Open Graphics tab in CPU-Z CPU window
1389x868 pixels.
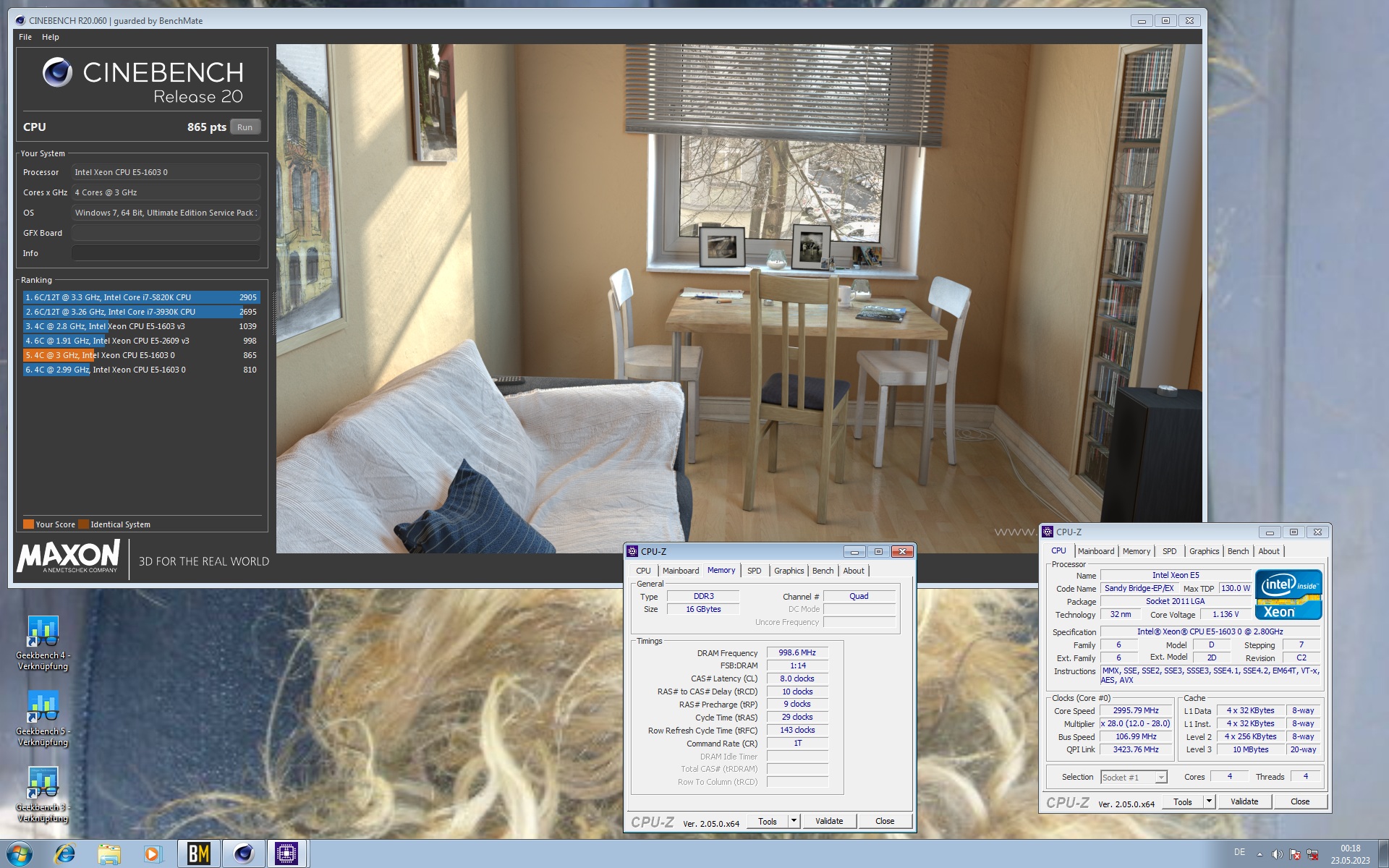(1204, 551)
